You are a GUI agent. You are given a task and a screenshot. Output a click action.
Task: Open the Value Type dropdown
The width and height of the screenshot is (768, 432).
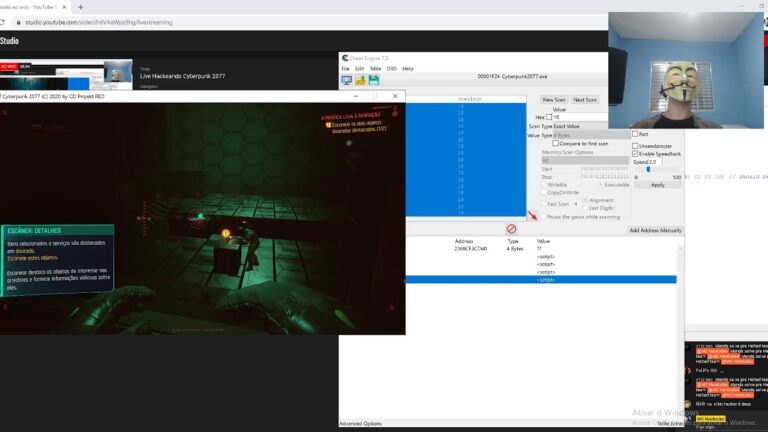pos(591,135)
